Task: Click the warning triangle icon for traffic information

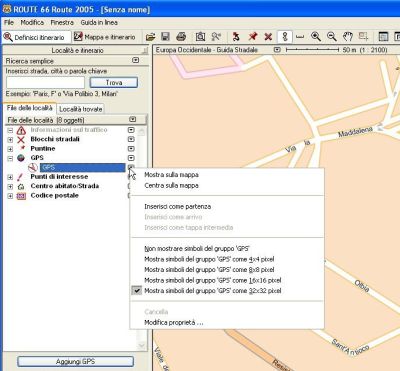Action: tap(21, 130)
